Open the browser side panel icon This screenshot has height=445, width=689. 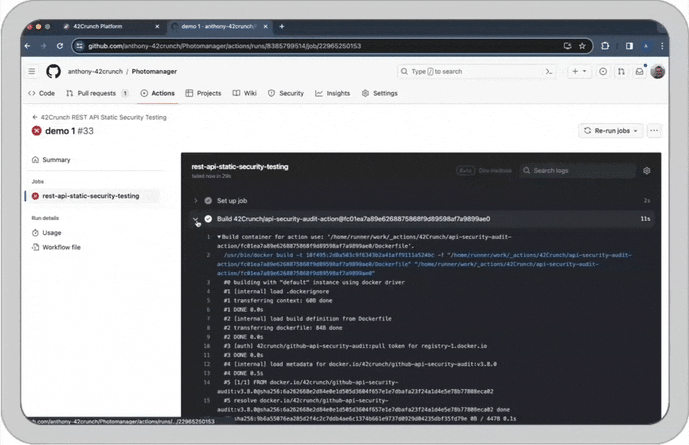click(629, 46)
